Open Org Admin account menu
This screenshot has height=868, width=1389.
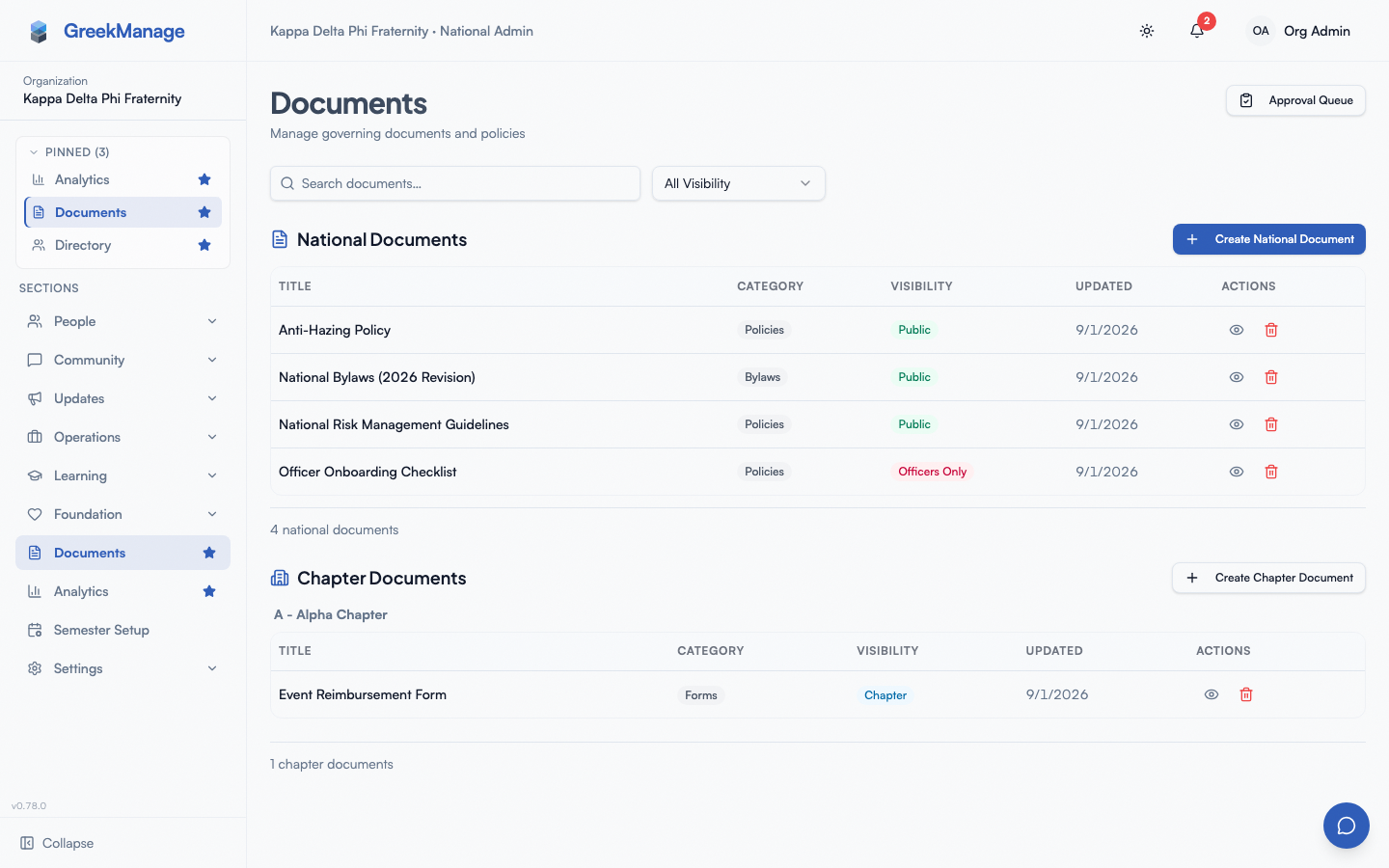coord(1299,31)
